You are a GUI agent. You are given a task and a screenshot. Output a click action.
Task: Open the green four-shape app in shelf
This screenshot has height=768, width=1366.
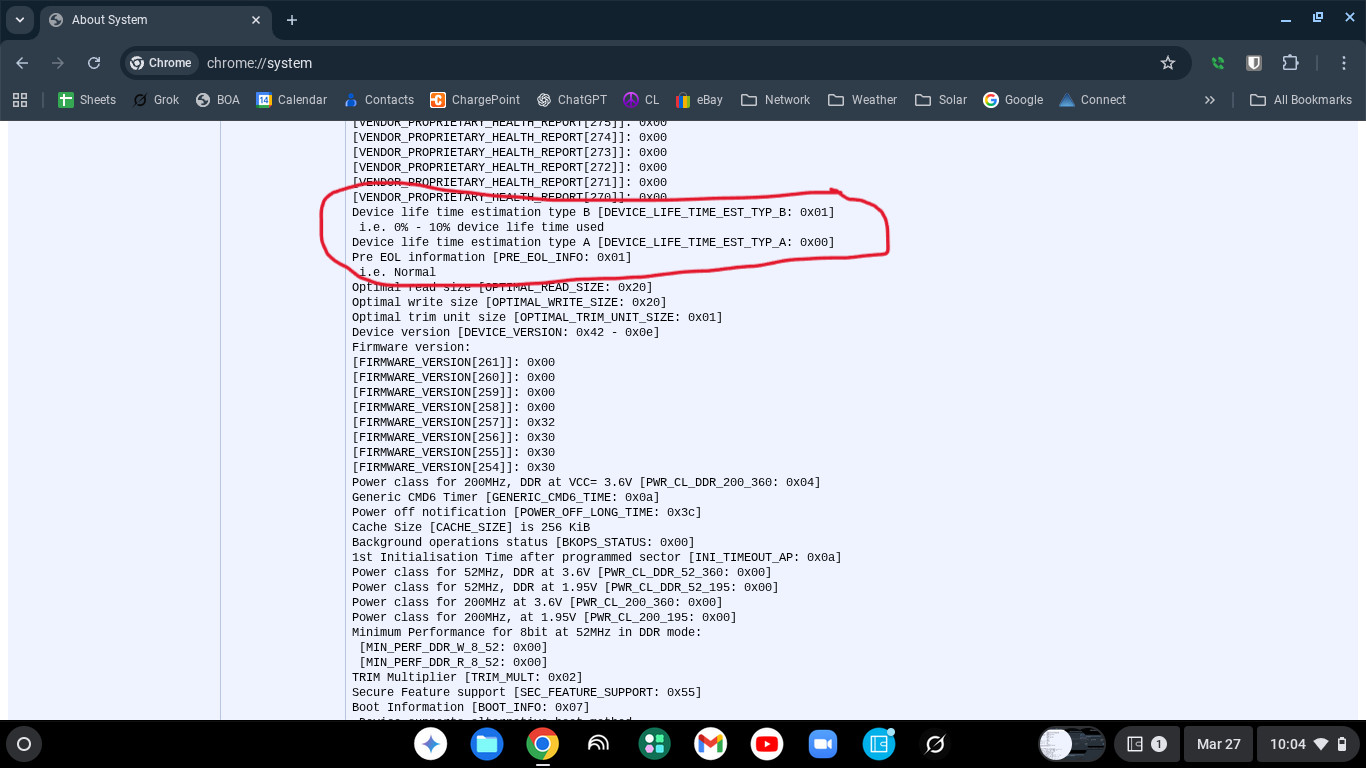655,744
